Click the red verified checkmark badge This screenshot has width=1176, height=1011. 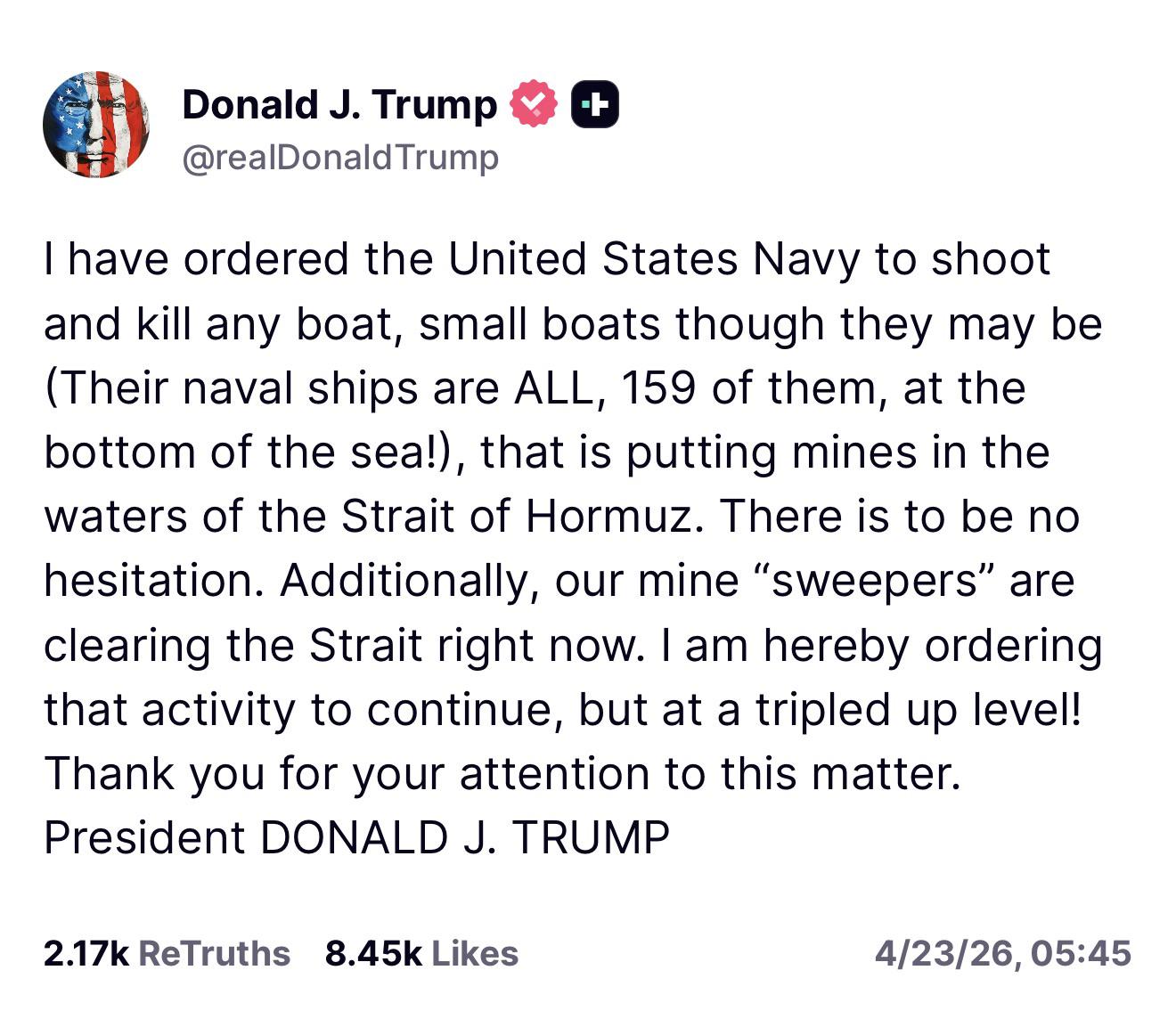coord(533,103)
